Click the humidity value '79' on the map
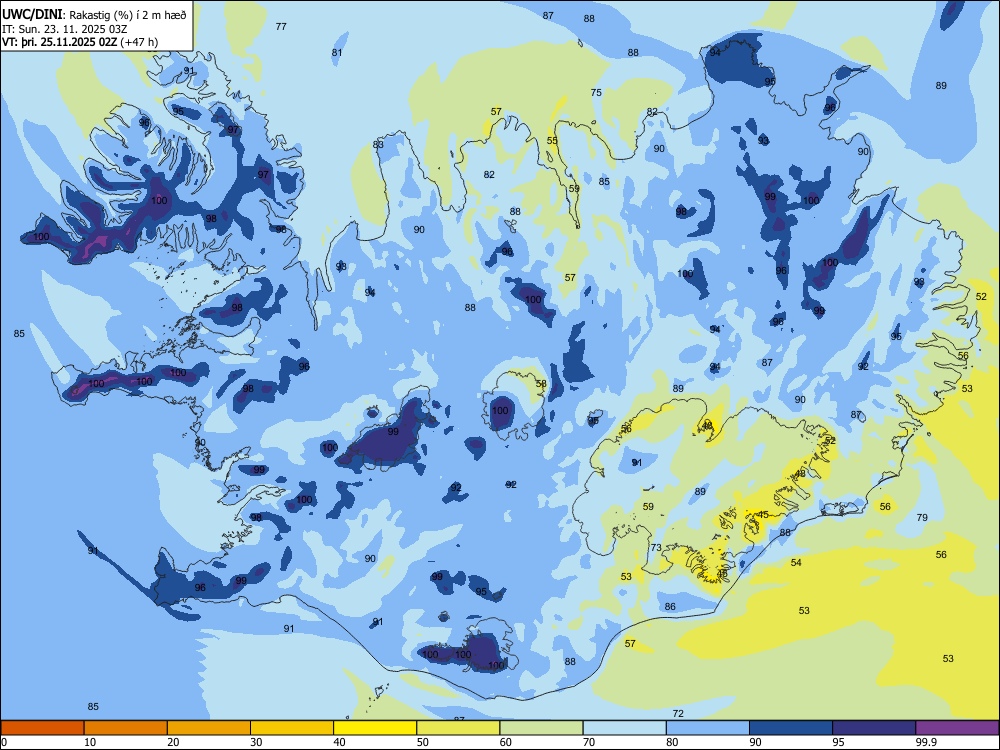The width and height of the screenshot is (1000, 750). (x=922, y=518)
